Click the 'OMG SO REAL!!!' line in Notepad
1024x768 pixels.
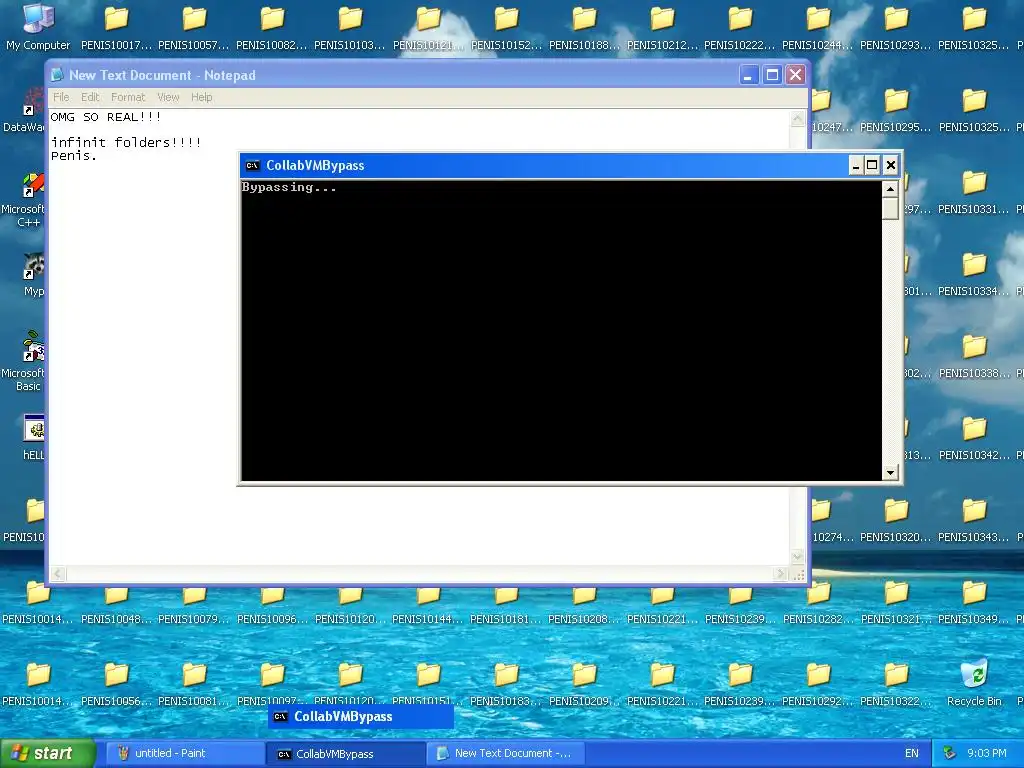[106, 117]
